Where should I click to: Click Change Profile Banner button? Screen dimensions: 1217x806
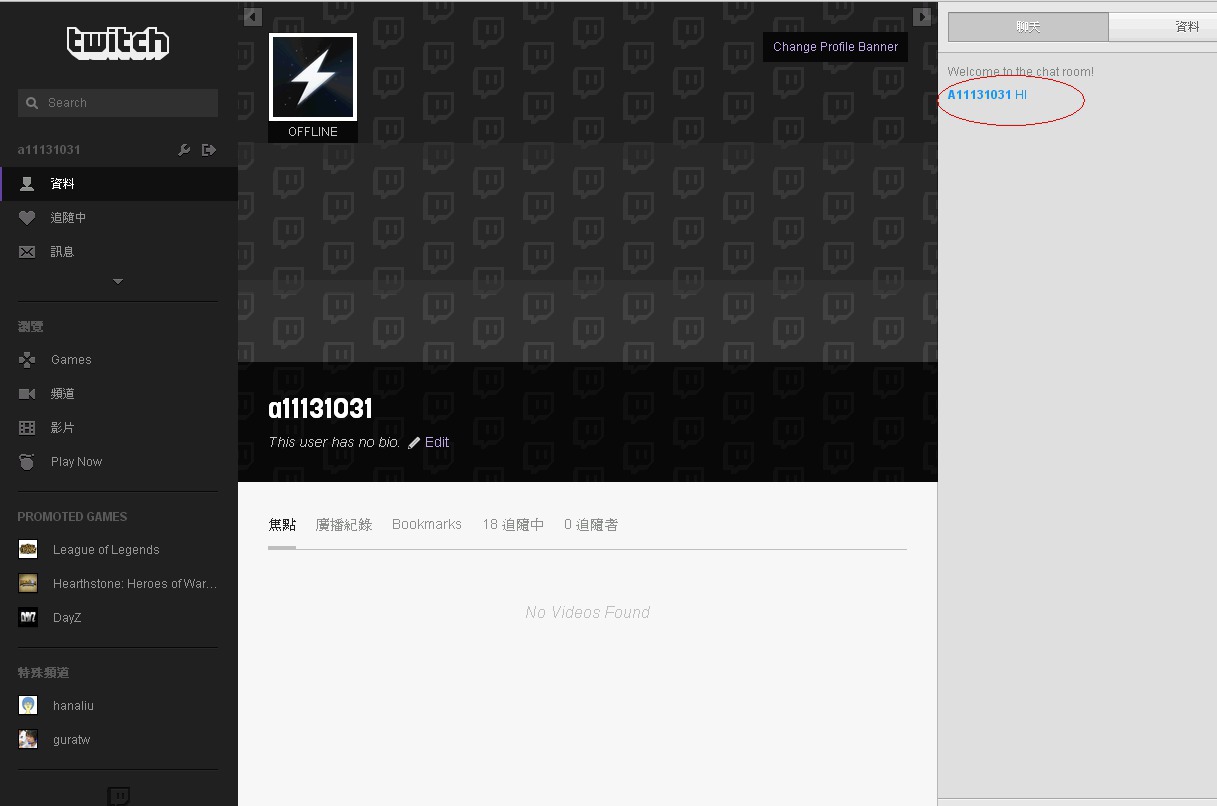tap(835, 47)
